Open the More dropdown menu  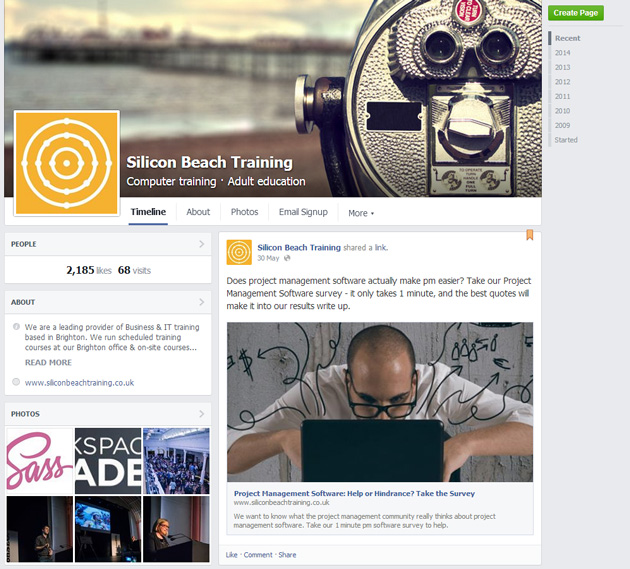point(361,213)
